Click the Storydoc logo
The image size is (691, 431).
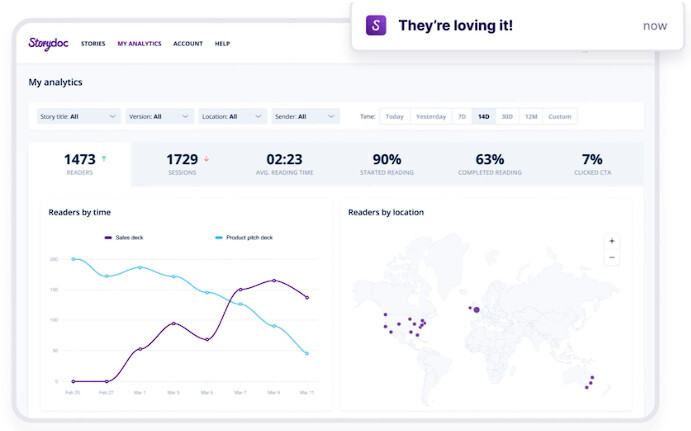48,44
